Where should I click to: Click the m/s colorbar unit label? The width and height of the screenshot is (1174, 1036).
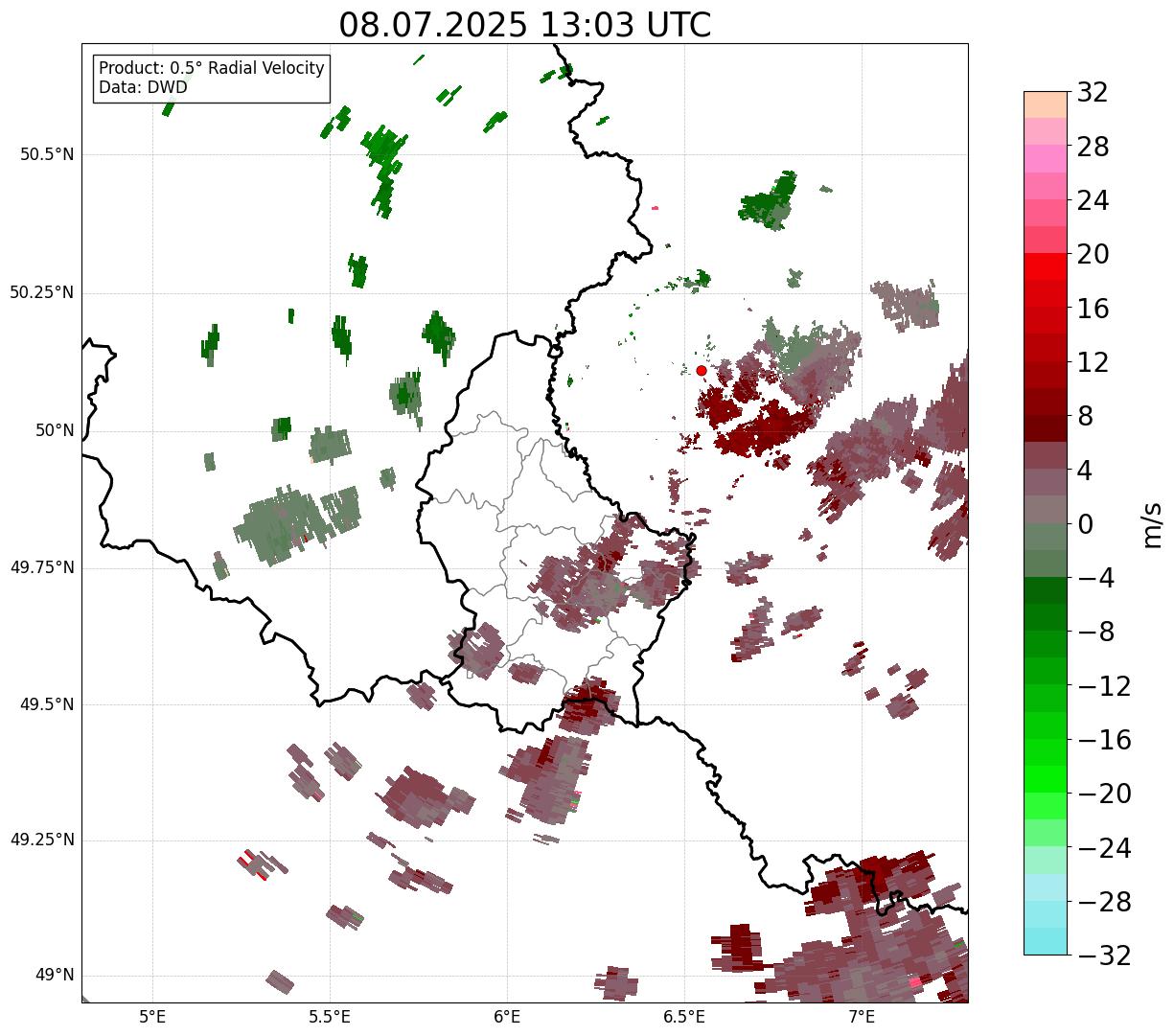pyautogui.click(x=1152, y=524)
